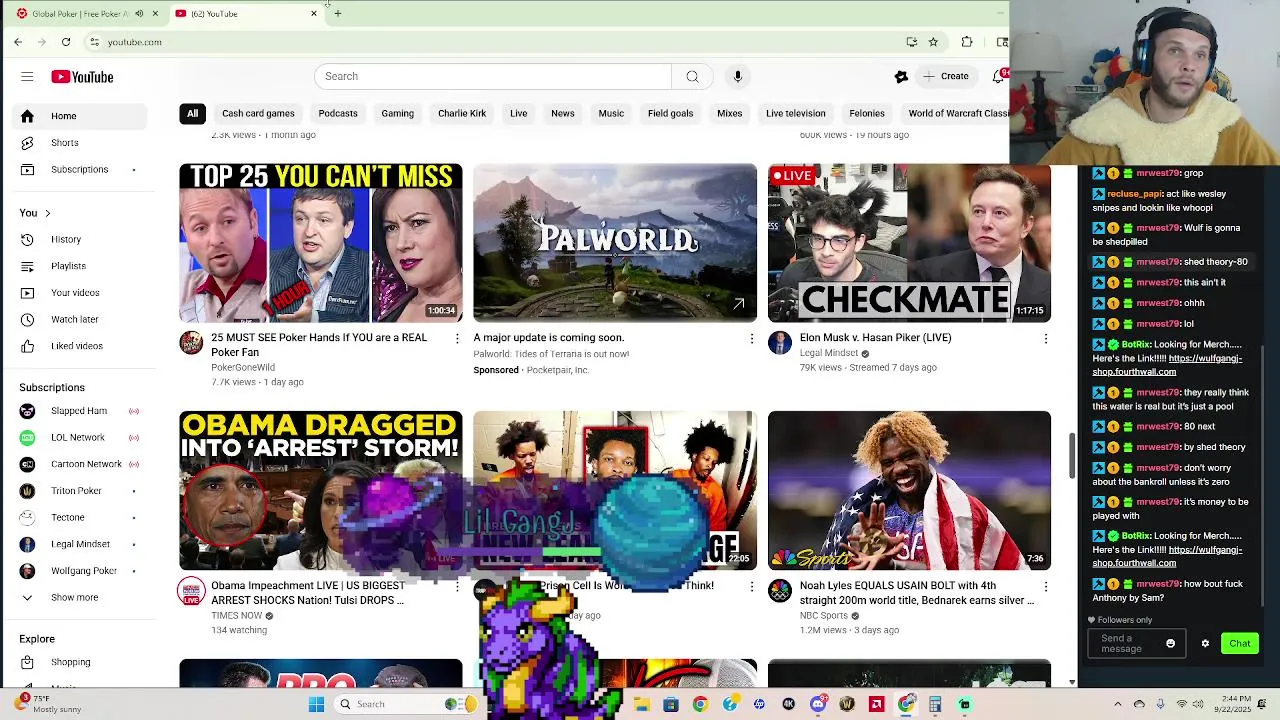
Task: Select the Felonies chip
Action: (867, 114)
